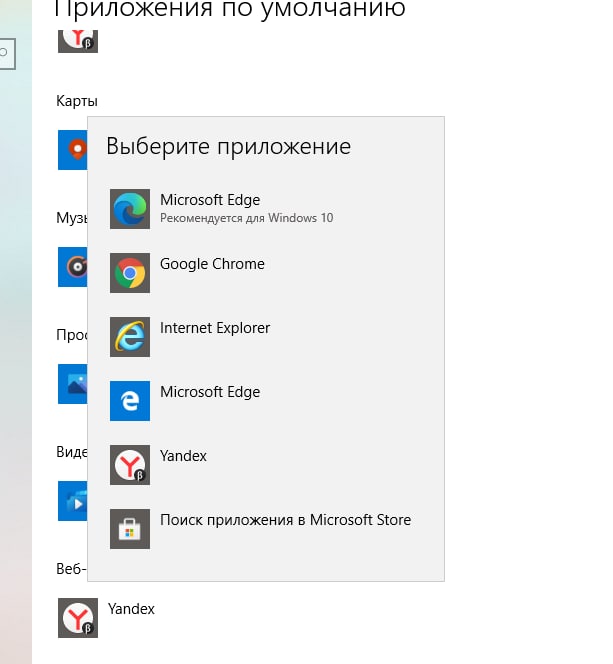
Task: Click the Movies & TV app icon
Action: 73,501
